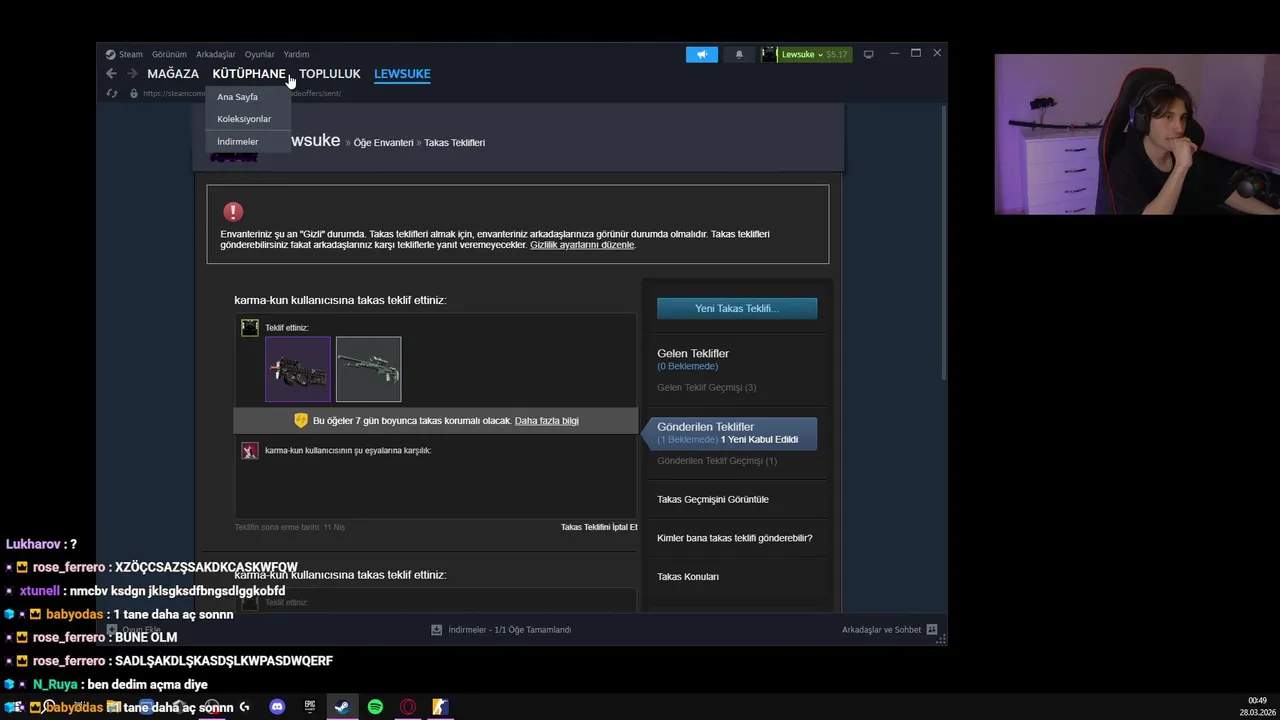1280x720 pixels.
Task: Click the '(0 Beklemede)' text under Gelen Teklifler
Action: [687, 366]
